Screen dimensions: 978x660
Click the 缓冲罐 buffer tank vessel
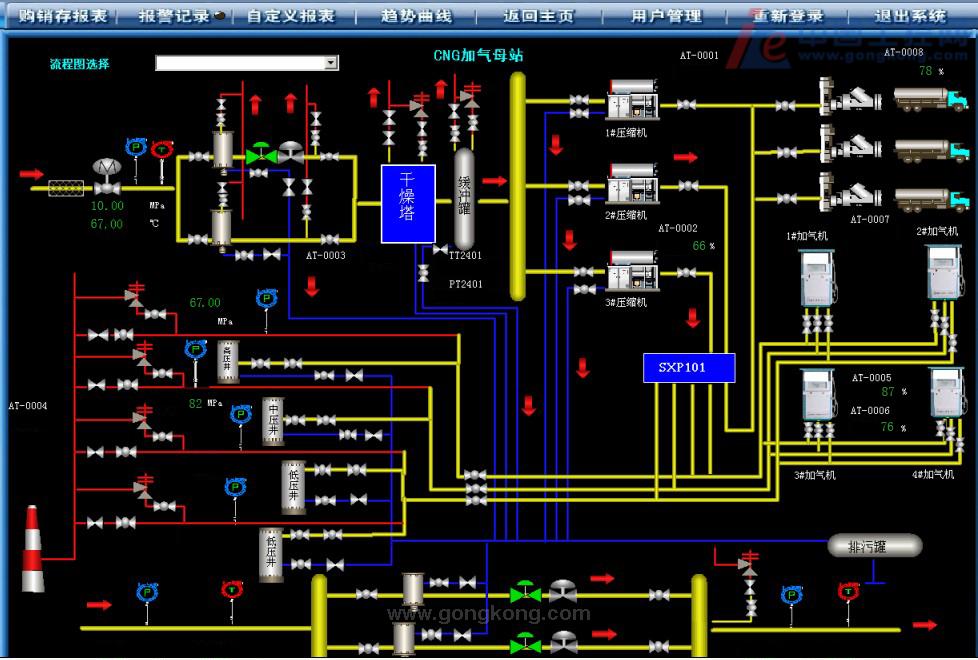tap(464, 198)
